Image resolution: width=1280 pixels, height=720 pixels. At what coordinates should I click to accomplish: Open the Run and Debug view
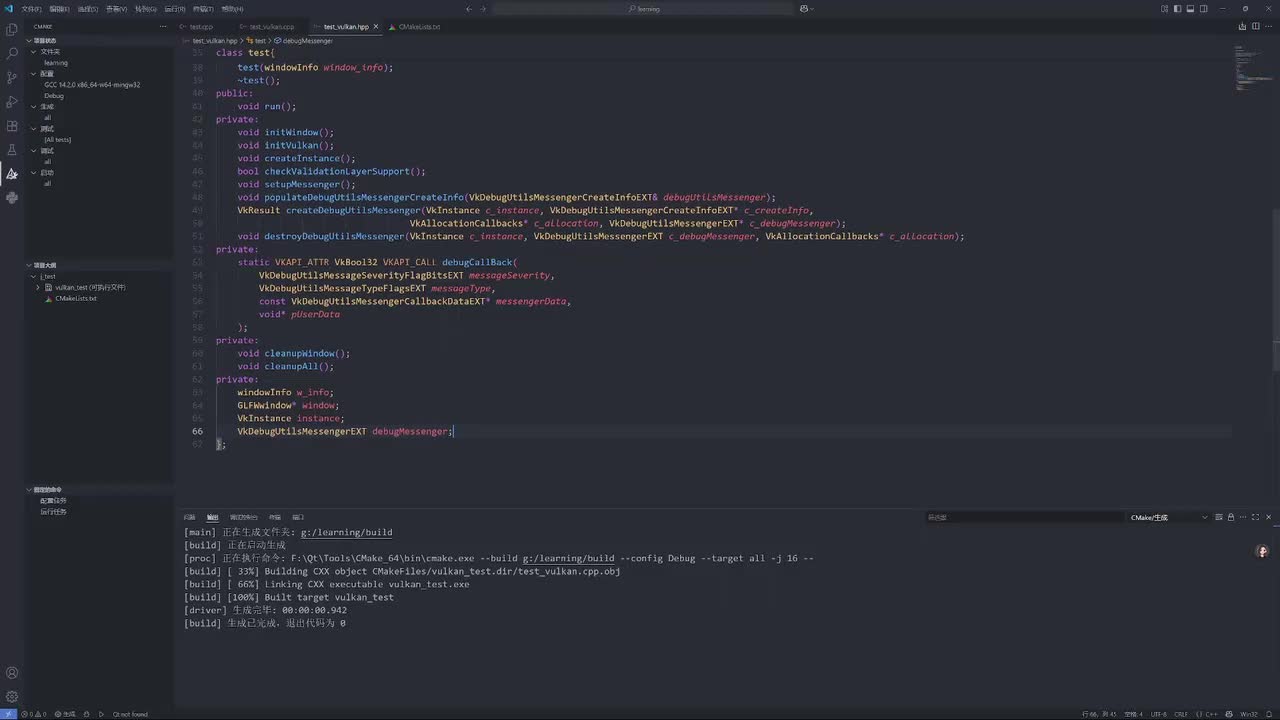coord(12,102)
